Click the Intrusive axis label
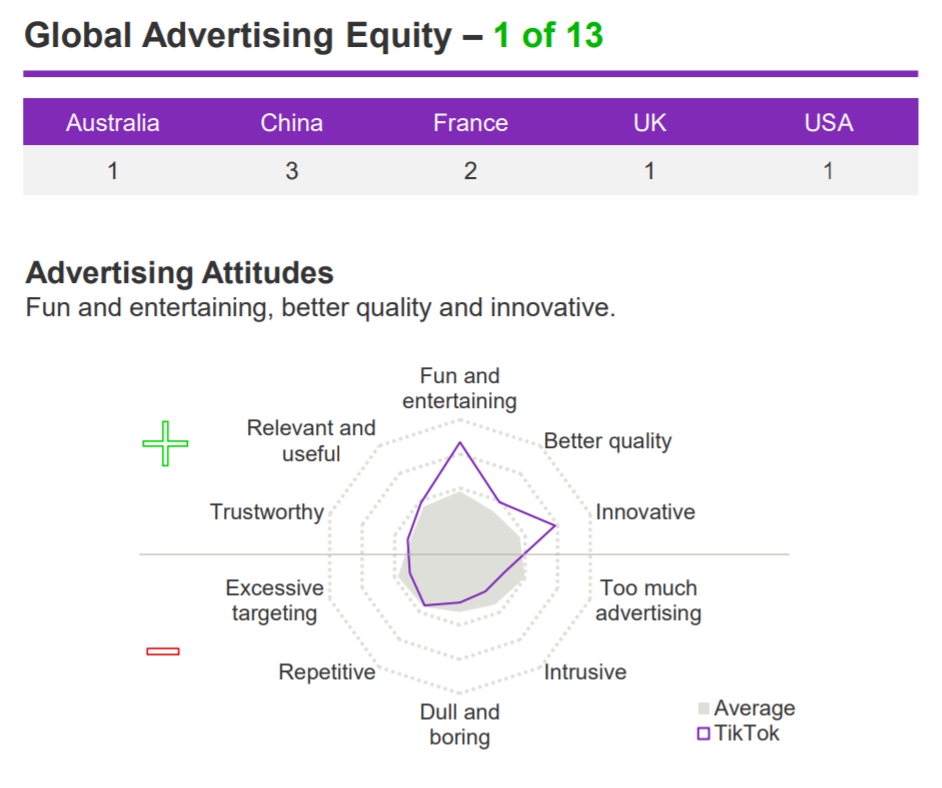The image size is (942, 788). click(x=585, y=671)
